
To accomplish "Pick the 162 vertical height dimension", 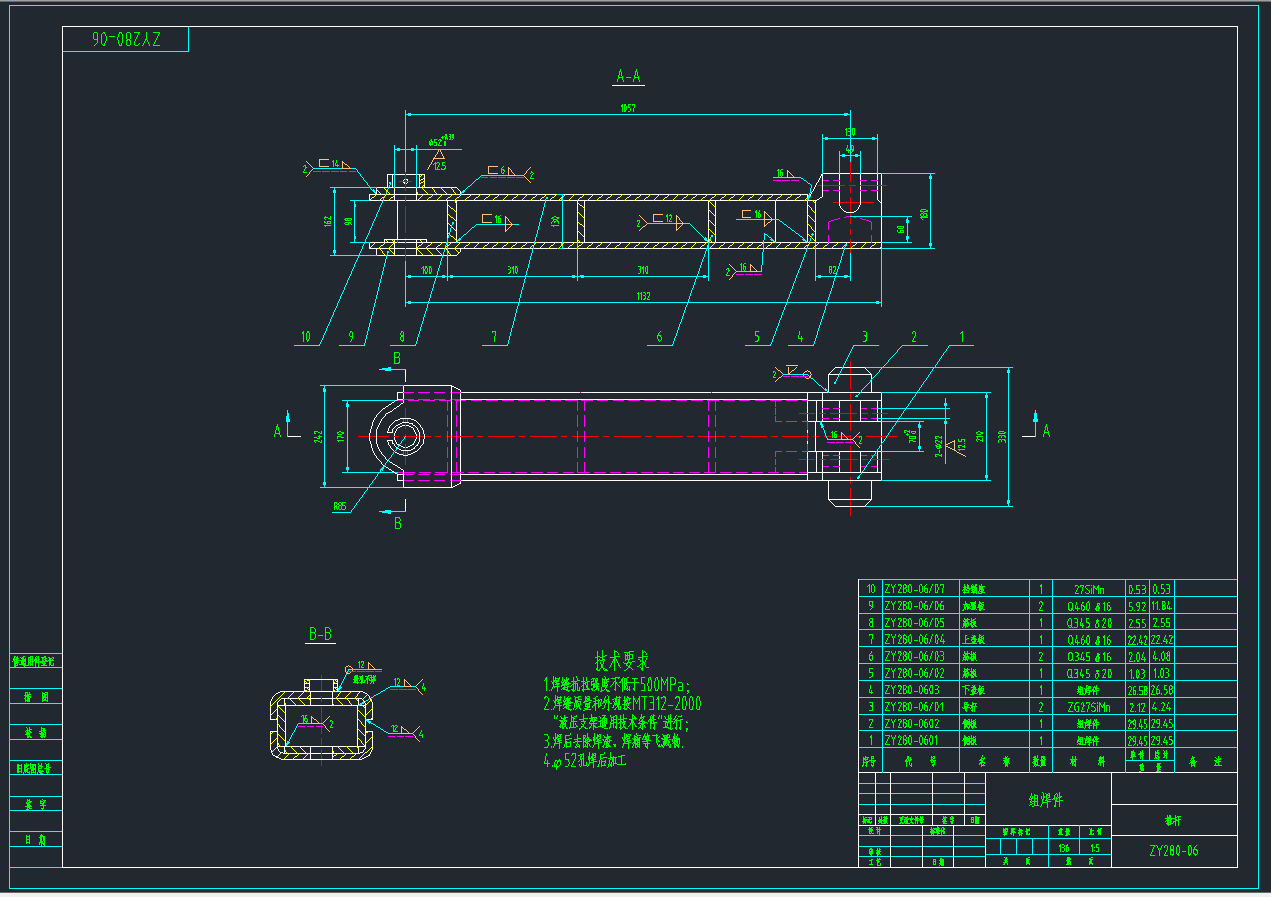I will [x=328, y=220].
